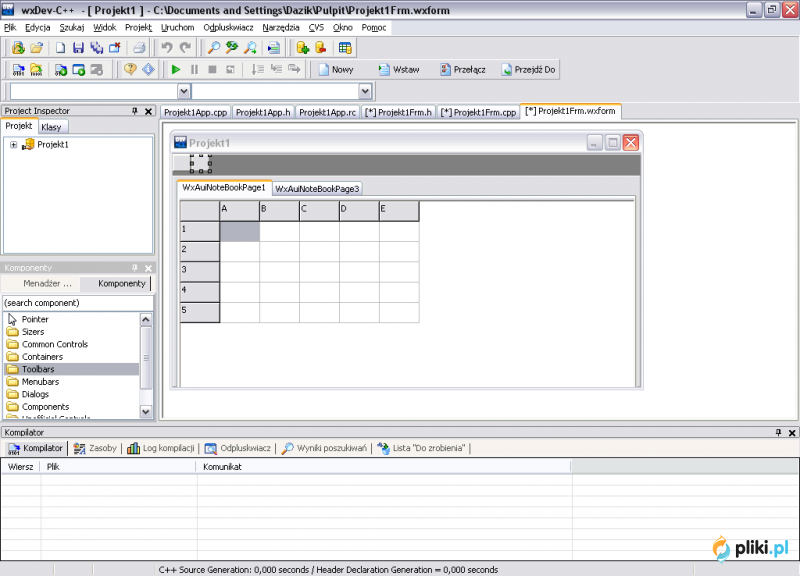Expand the Projekt1 tree node
Screen dimensions: 800x576
point(14,145)
